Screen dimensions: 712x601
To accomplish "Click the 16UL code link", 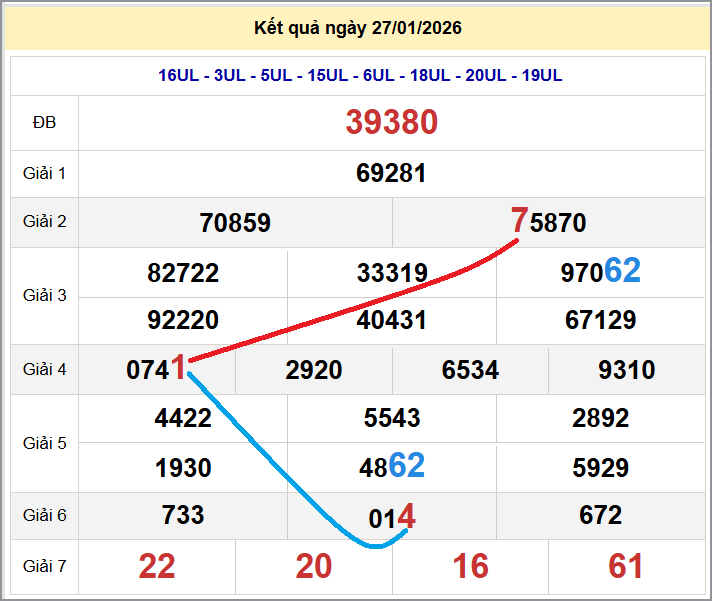I will (x=179, y=76).
